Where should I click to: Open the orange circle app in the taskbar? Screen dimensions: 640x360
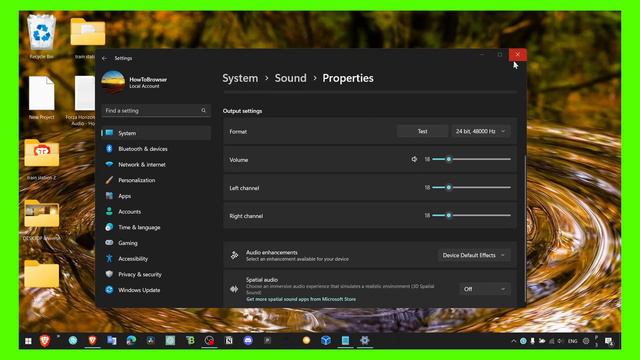pos(306,340)
